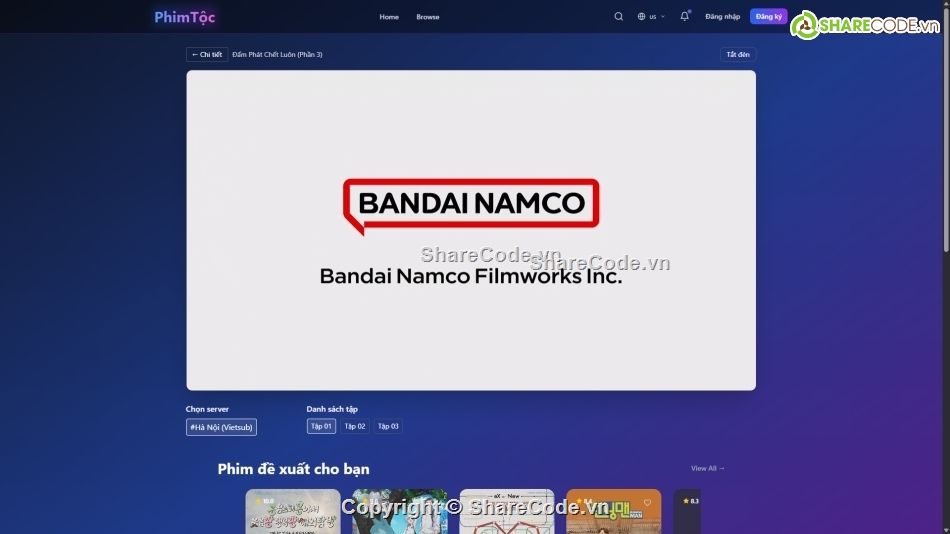Click View All for recommended movies
Viewport: 950px width, 534px height.
pyautogui.click(x=707, y=468)
